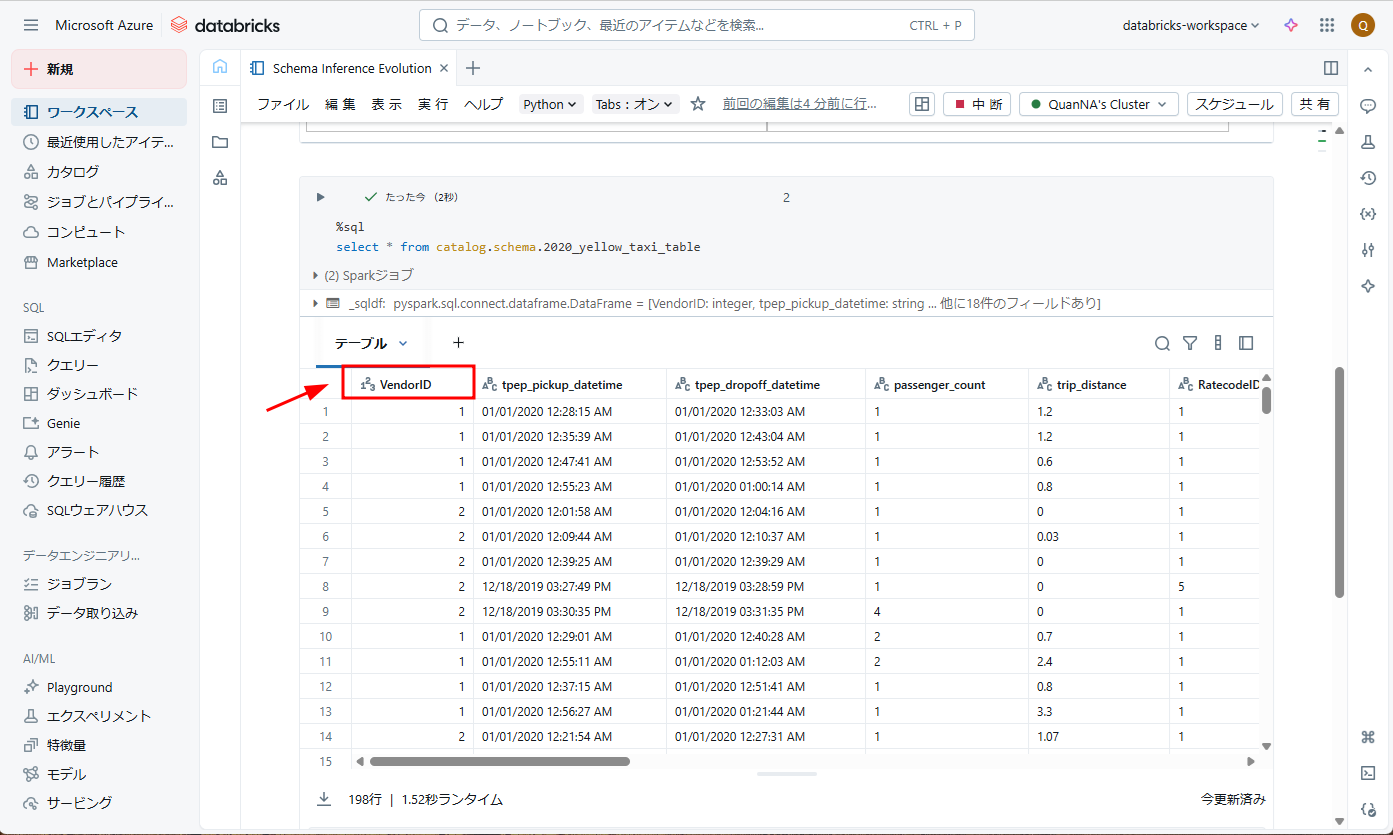This screenshot has height=835, width=1393.
Task: Toggle the results table side panel icon
Action: (x=1246, y=343)
